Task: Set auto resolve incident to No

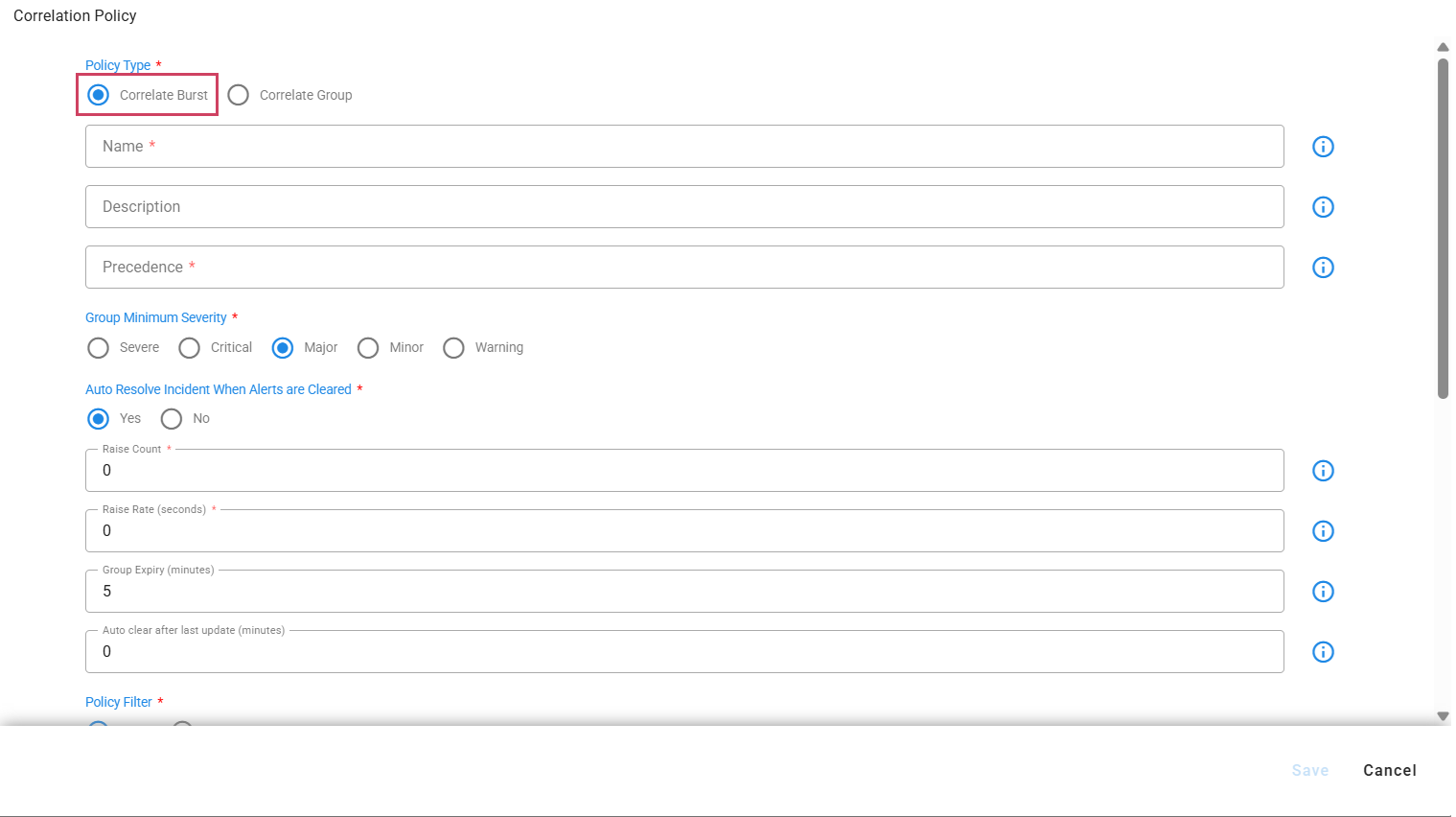Action: 172,419
